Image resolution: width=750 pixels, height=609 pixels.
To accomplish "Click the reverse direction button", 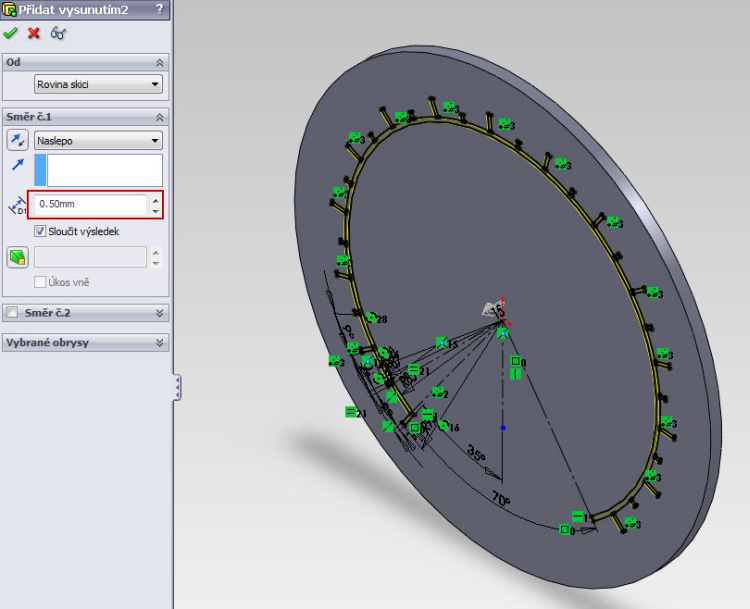I will 18,140.
